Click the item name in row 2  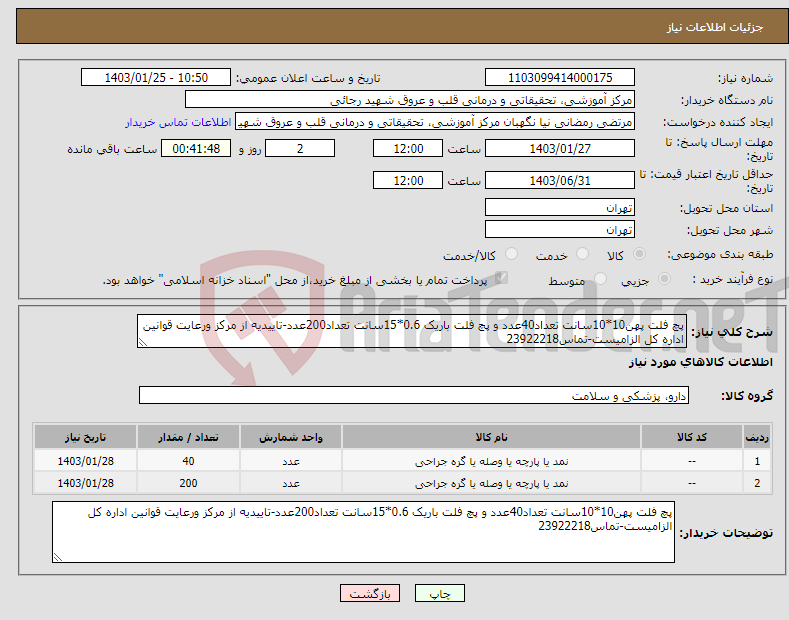492,483
